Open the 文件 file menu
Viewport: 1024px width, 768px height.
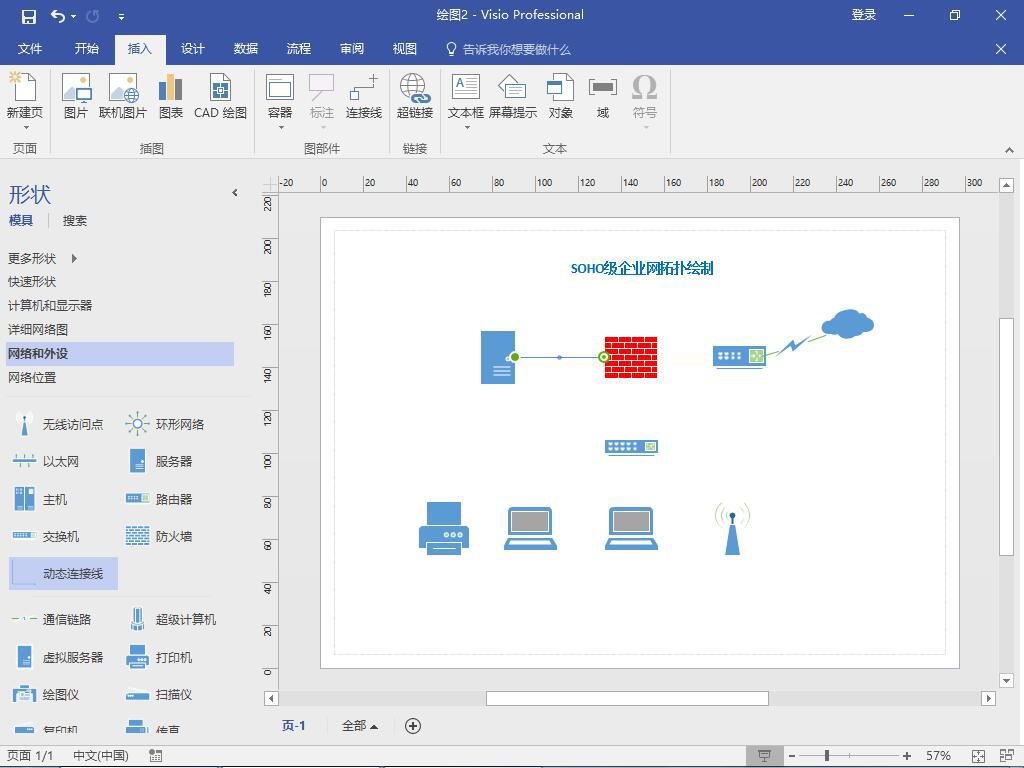pyautogui.click(x=30, y=49)
